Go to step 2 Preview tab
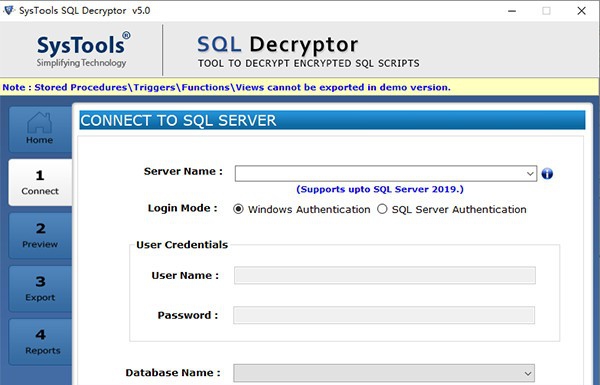 [40, 236]
